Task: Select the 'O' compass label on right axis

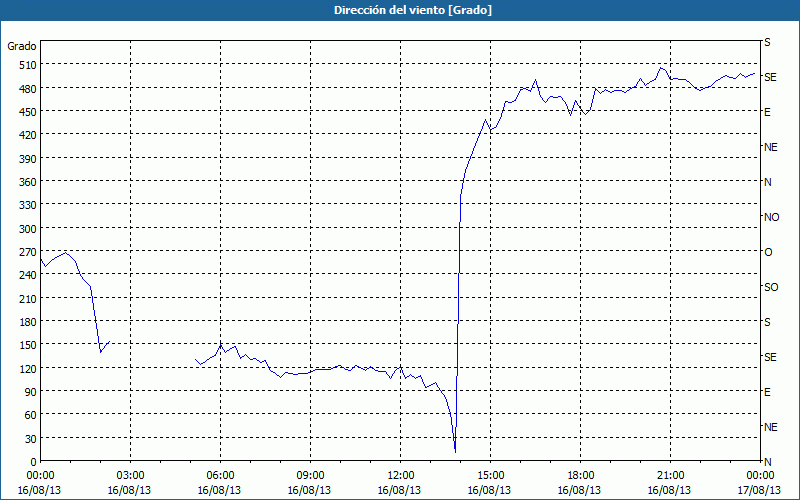Action: [x=768, y=252]
